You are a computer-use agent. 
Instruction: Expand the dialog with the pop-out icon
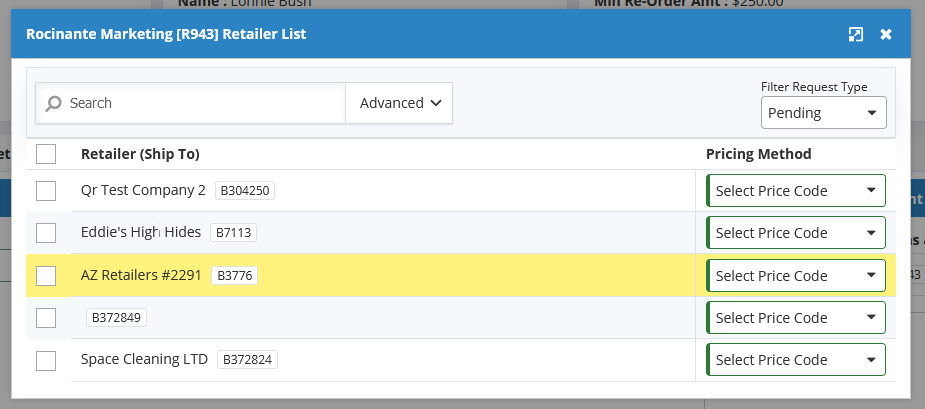pyautogui.click(x=855, y=34)
